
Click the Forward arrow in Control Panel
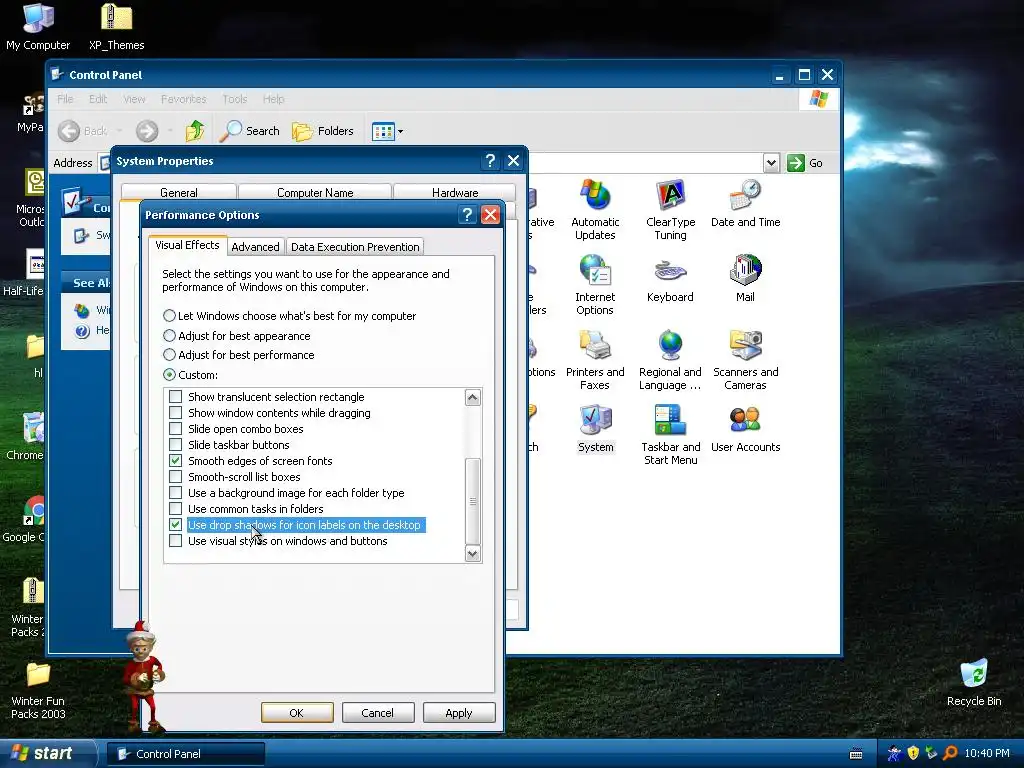click(147, 131)
